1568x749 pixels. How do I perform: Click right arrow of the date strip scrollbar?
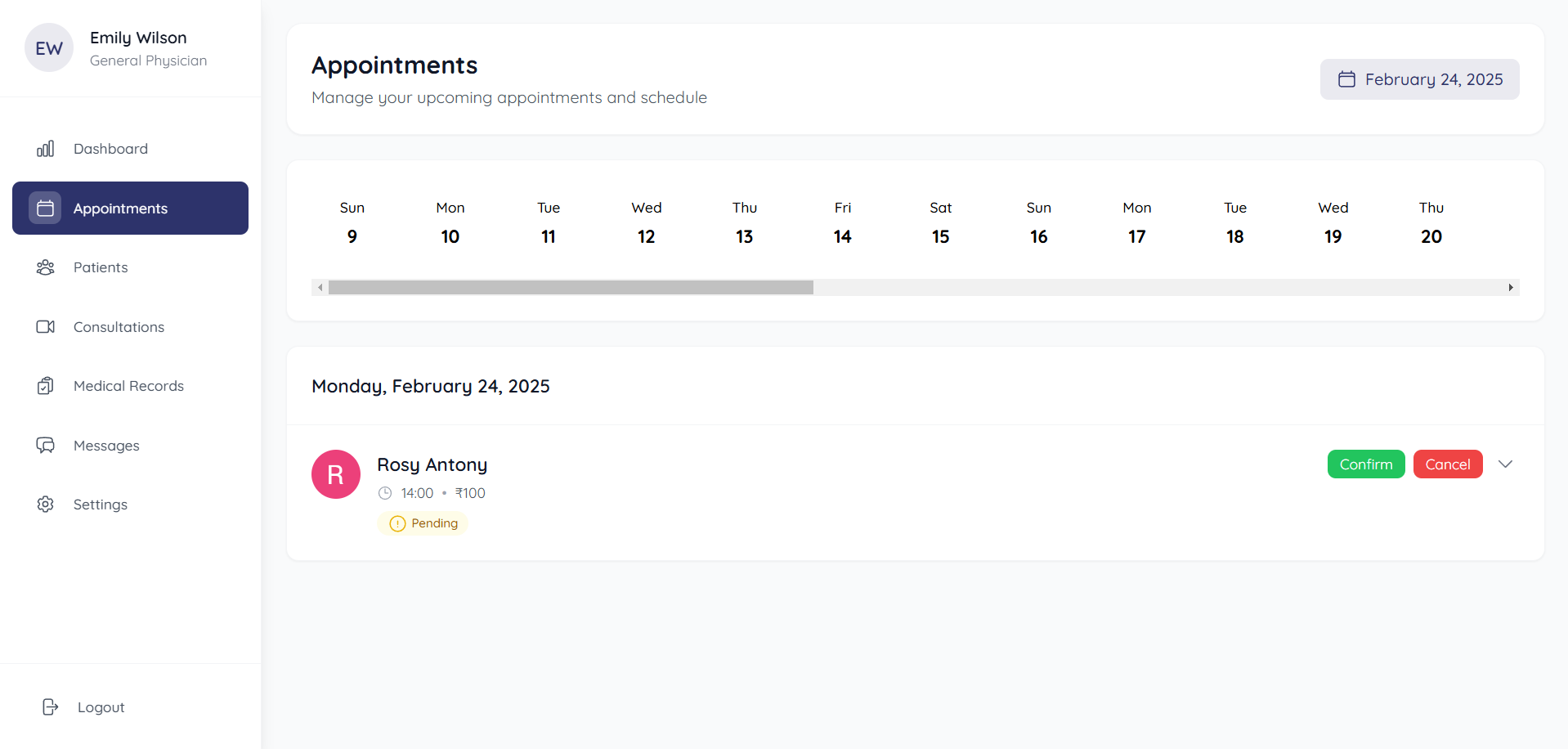pyautogui.click(x=1511, y=288)
